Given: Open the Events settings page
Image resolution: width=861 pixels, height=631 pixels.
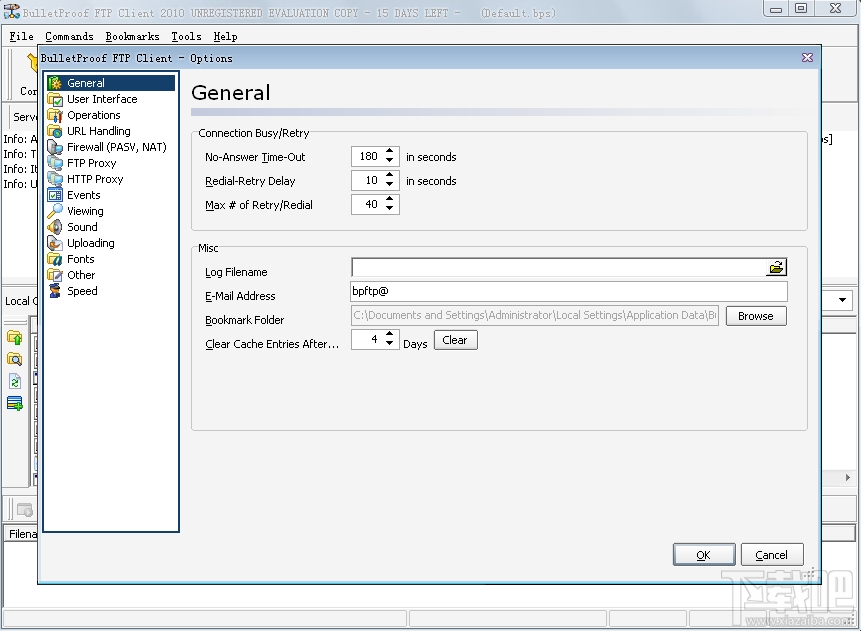Looking at the screenshot, I should click(x=84, y=195).
